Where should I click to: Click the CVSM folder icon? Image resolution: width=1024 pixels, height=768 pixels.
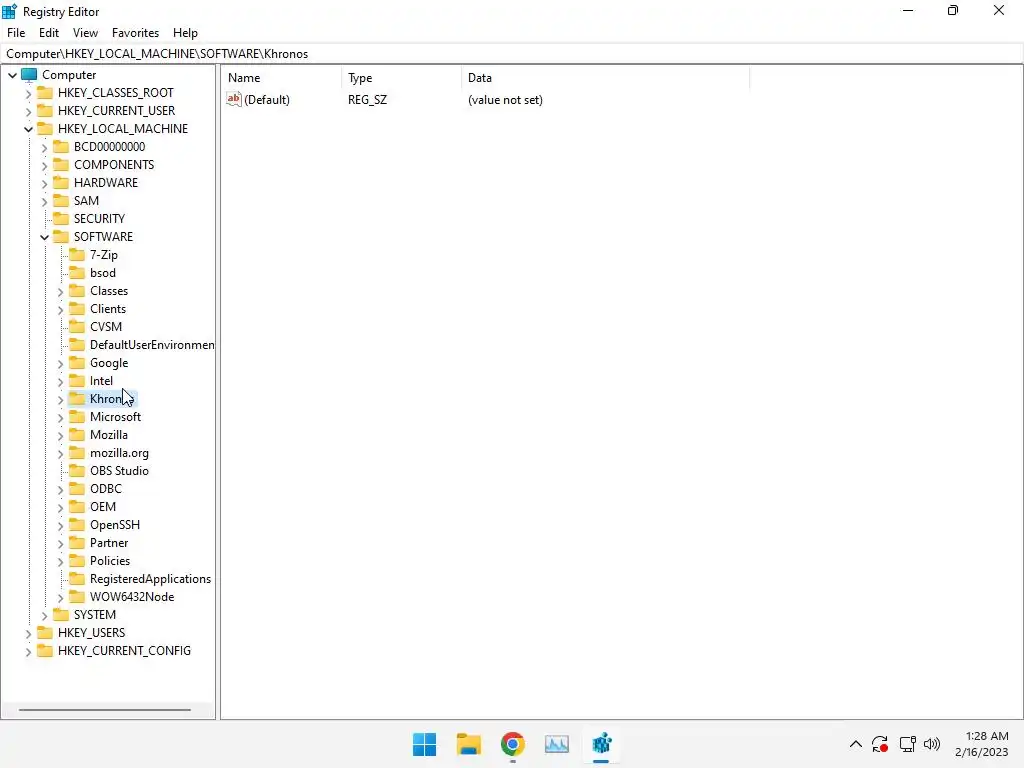point(77,327)
